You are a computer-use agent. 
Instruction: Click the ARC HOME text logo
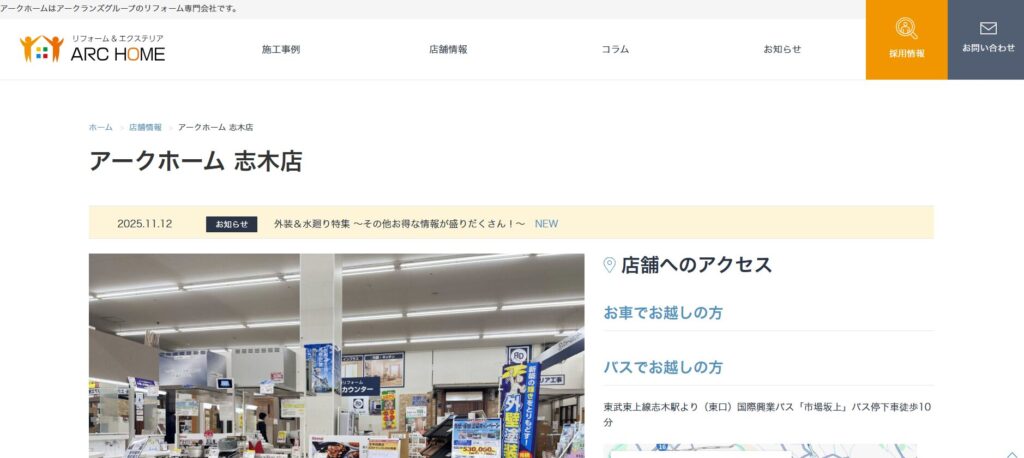[x=118, y=55]
